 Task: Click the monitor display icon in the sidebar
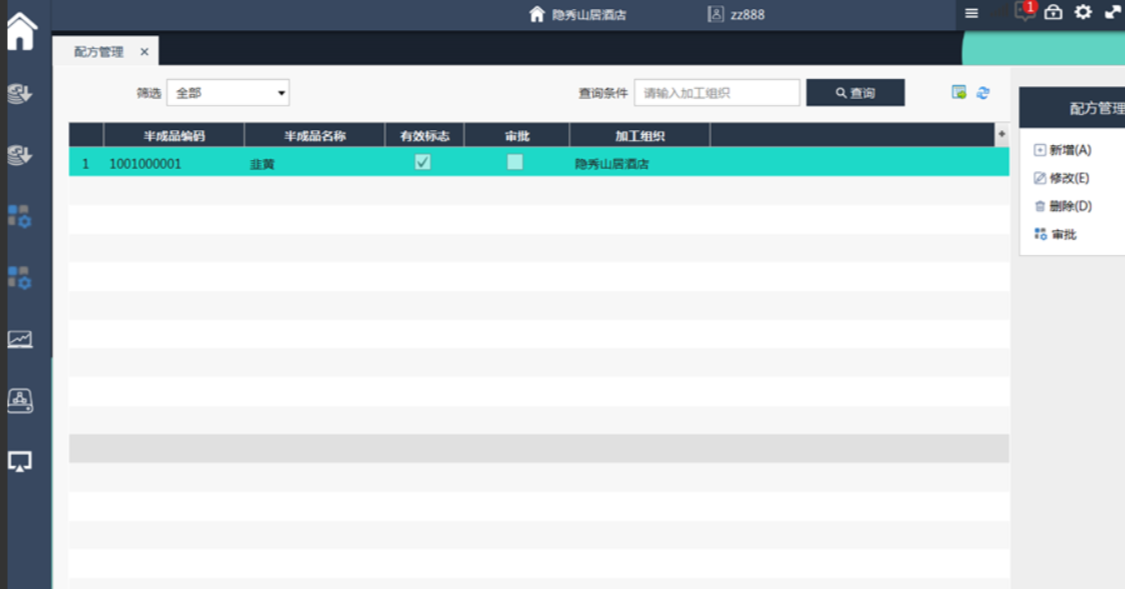[x=20, y=461]
